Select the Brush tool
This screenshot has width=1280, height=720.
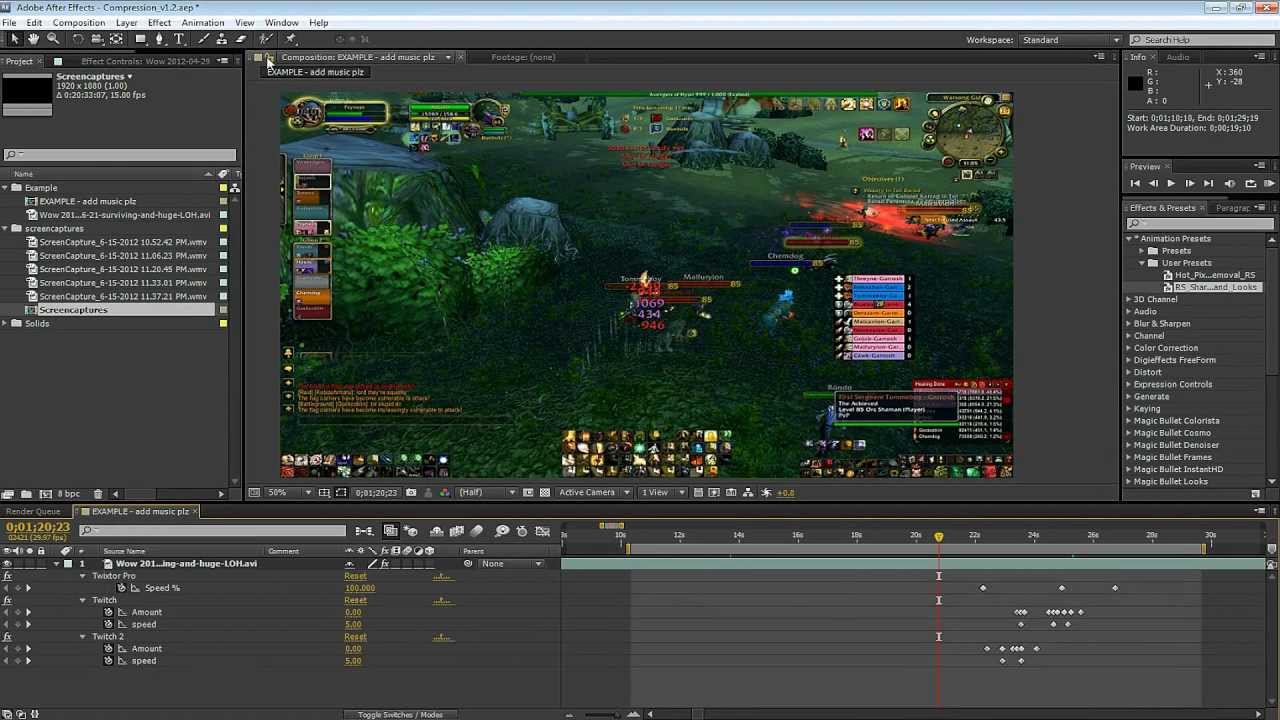203,39
